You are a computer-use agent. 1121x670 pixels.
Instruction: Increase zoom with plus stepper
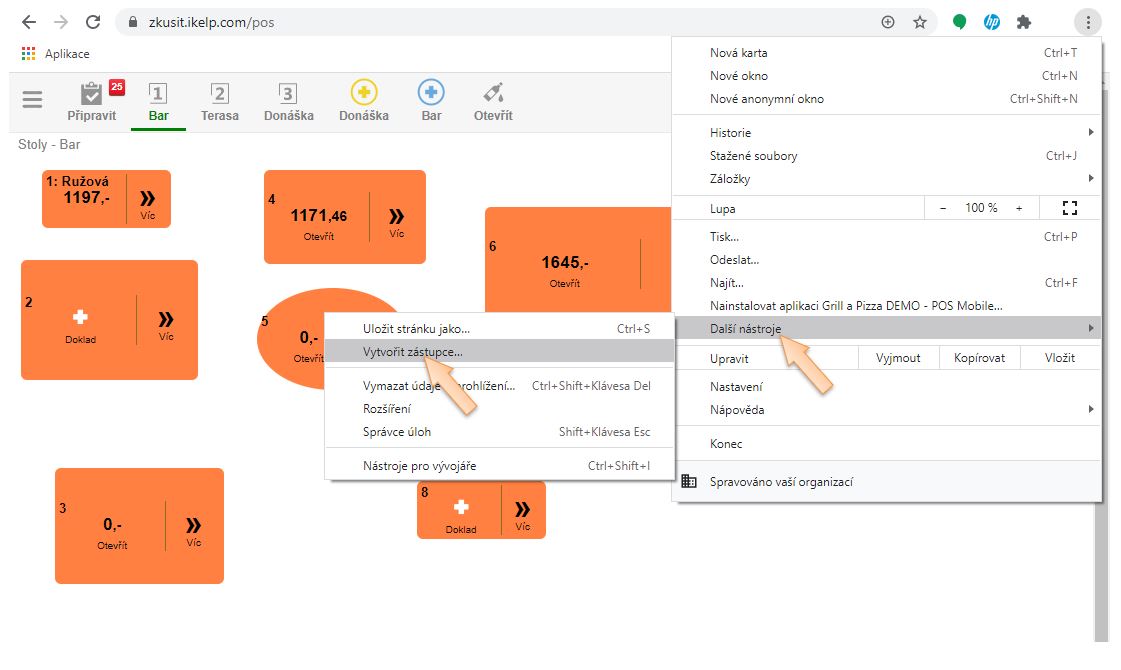click(x=1019, y=208)
